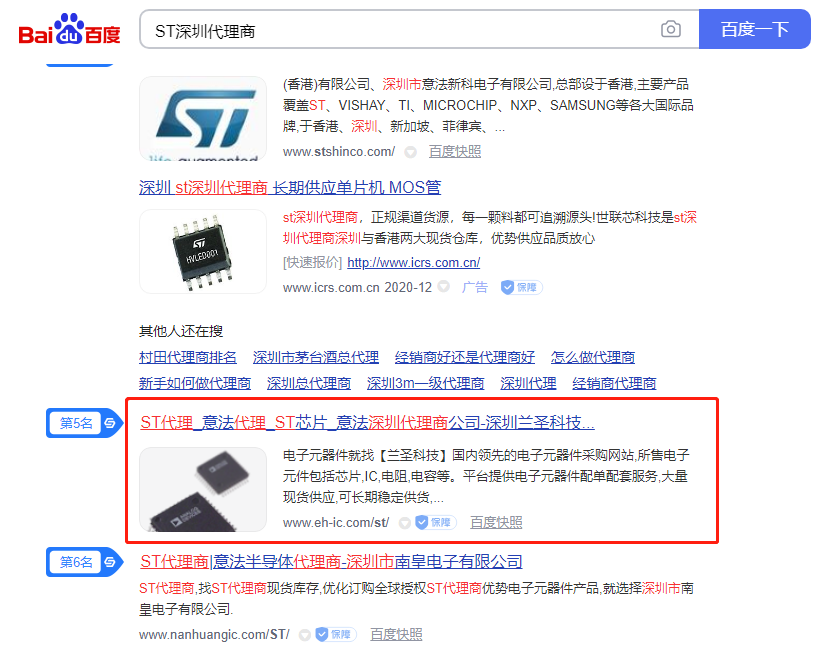Open the 深圳 st深圳代理商 长期供应单片机 MOS管 result

290,187
